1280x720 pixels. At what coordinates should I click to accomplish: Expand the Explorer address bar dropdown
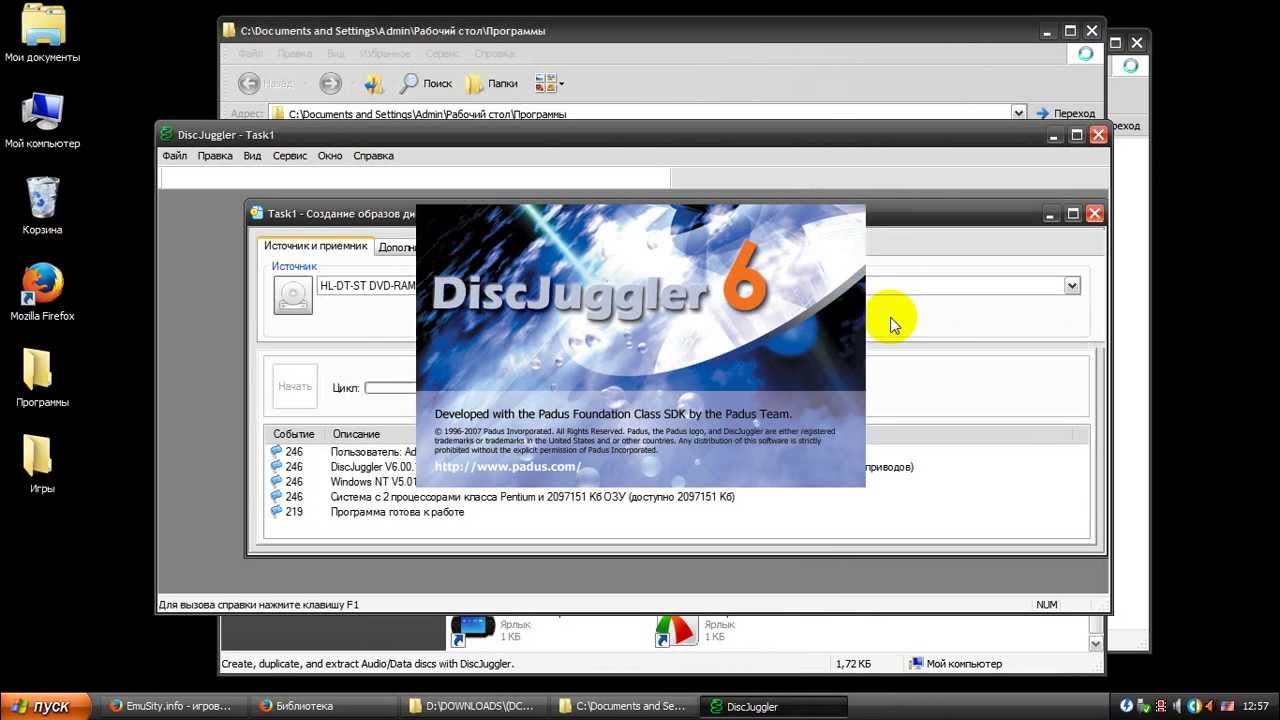click(x=1018, y=113)
